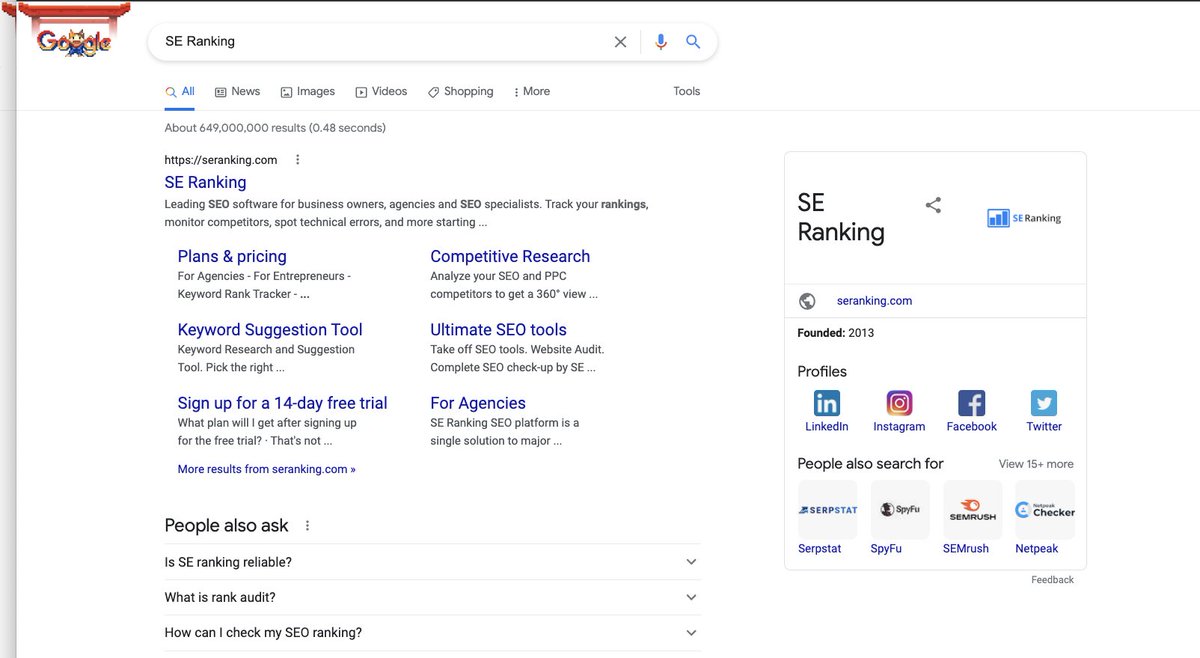This screenshot has width=1200, height=658.
Task: Visit seranking.com from the knowledge panel
Action: click(x=874, y=301)
